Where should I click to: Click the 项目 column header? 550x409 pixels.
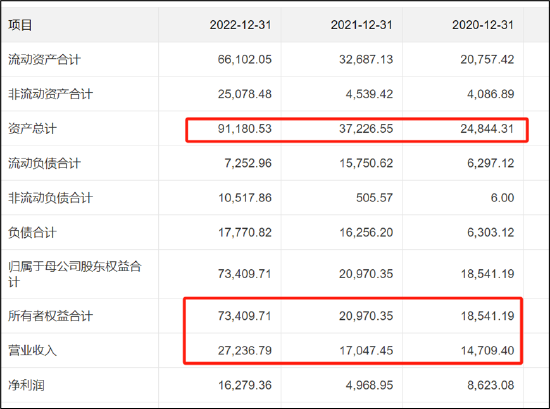point(20,25)
